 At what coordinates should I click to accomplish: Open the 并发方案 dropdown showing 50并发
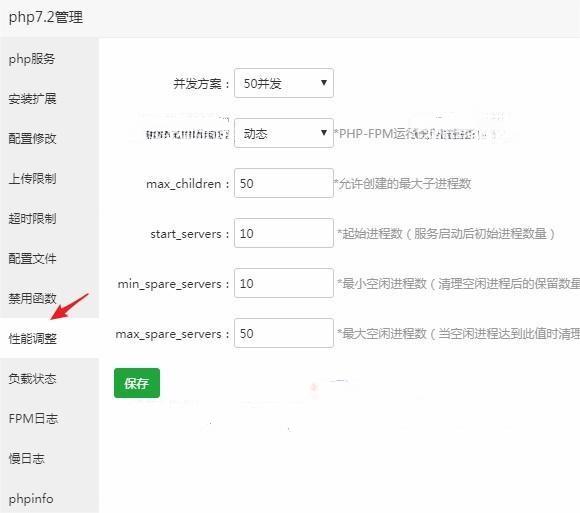(x=284, y=83)
